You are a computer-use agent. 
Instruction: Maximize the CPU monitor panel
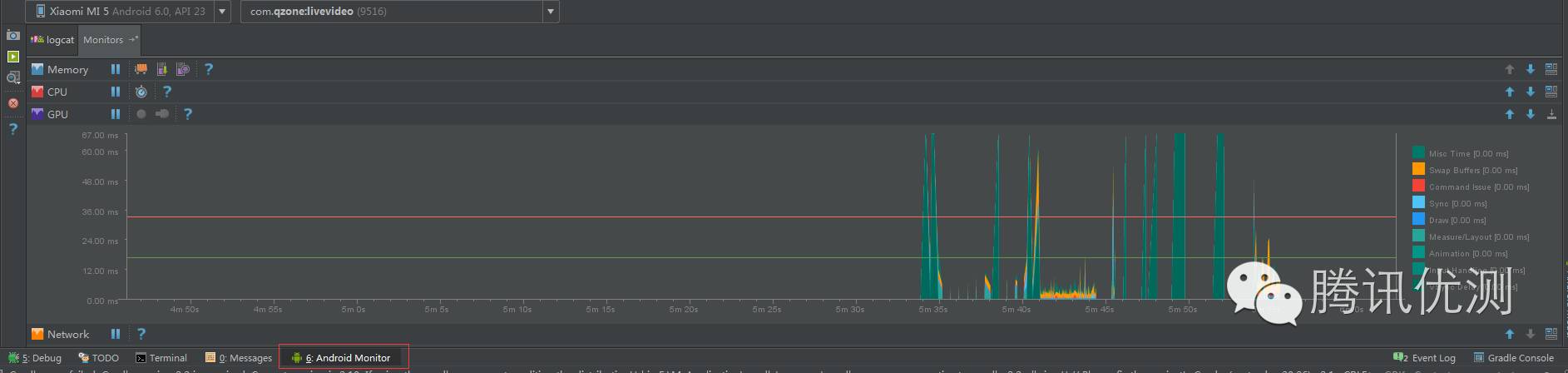point(1551,92)
